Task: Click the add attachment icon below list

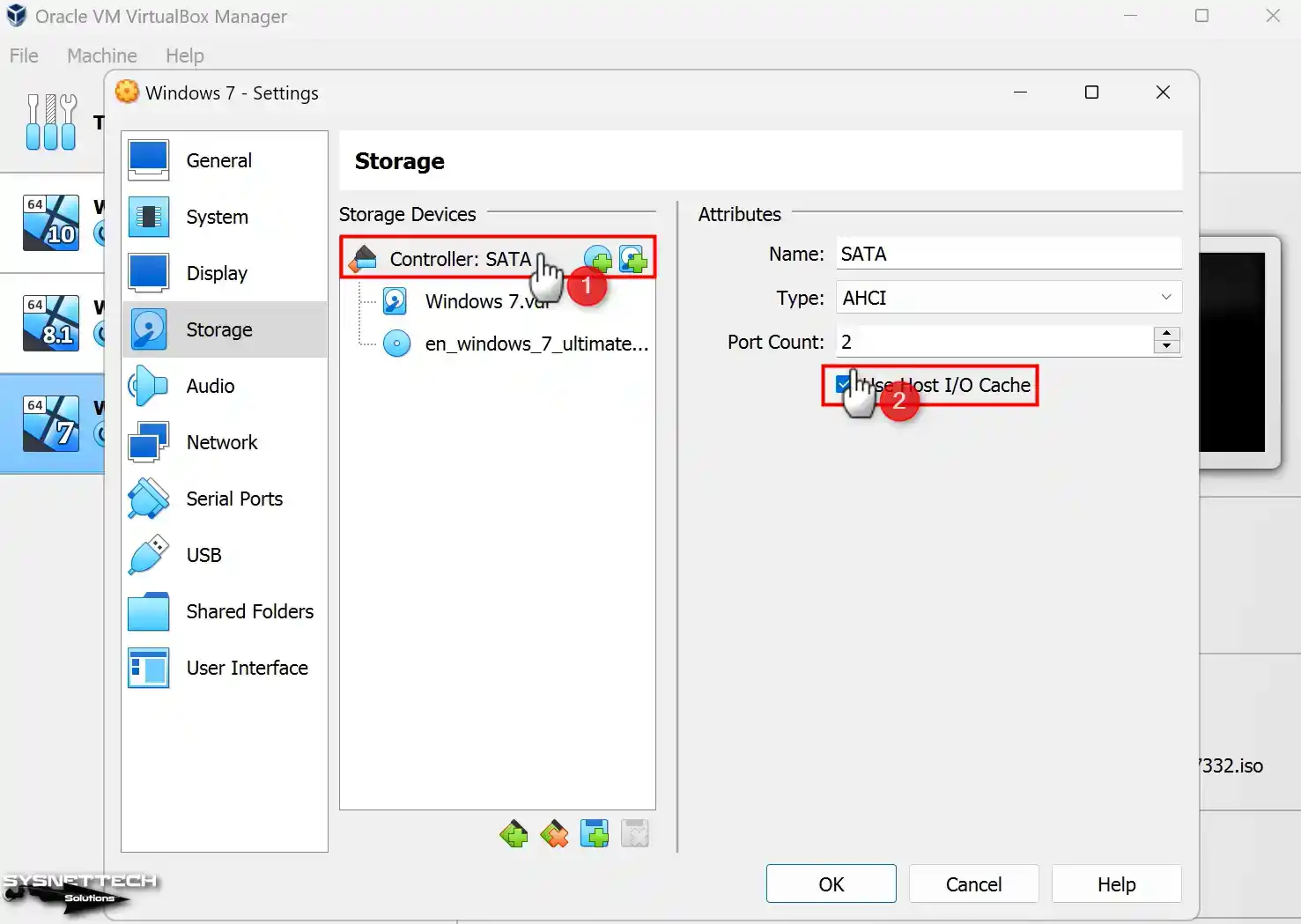Action: 595,833
